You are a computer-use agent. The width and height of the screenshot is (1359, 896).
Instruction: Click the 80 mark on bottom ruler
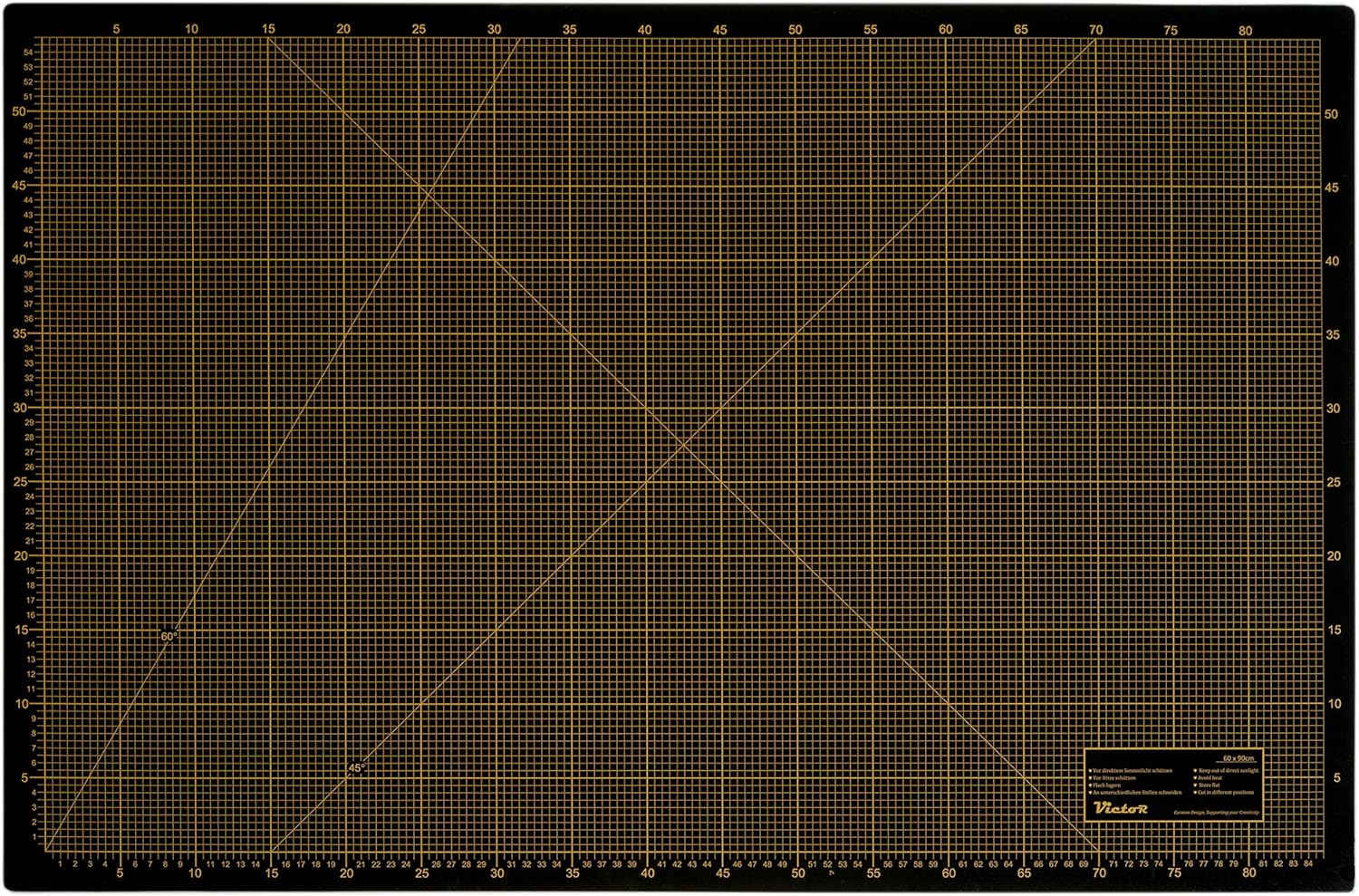1249,873
